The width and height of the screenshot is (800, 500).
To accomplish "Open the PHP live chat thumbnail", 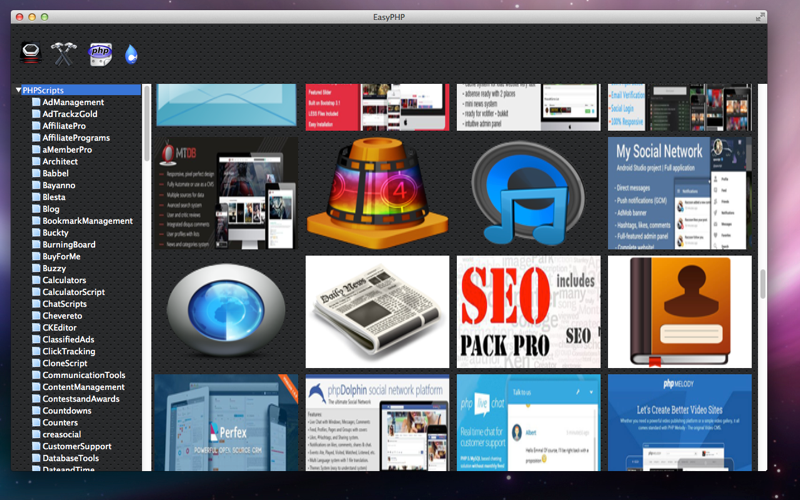I will [529, 422].
